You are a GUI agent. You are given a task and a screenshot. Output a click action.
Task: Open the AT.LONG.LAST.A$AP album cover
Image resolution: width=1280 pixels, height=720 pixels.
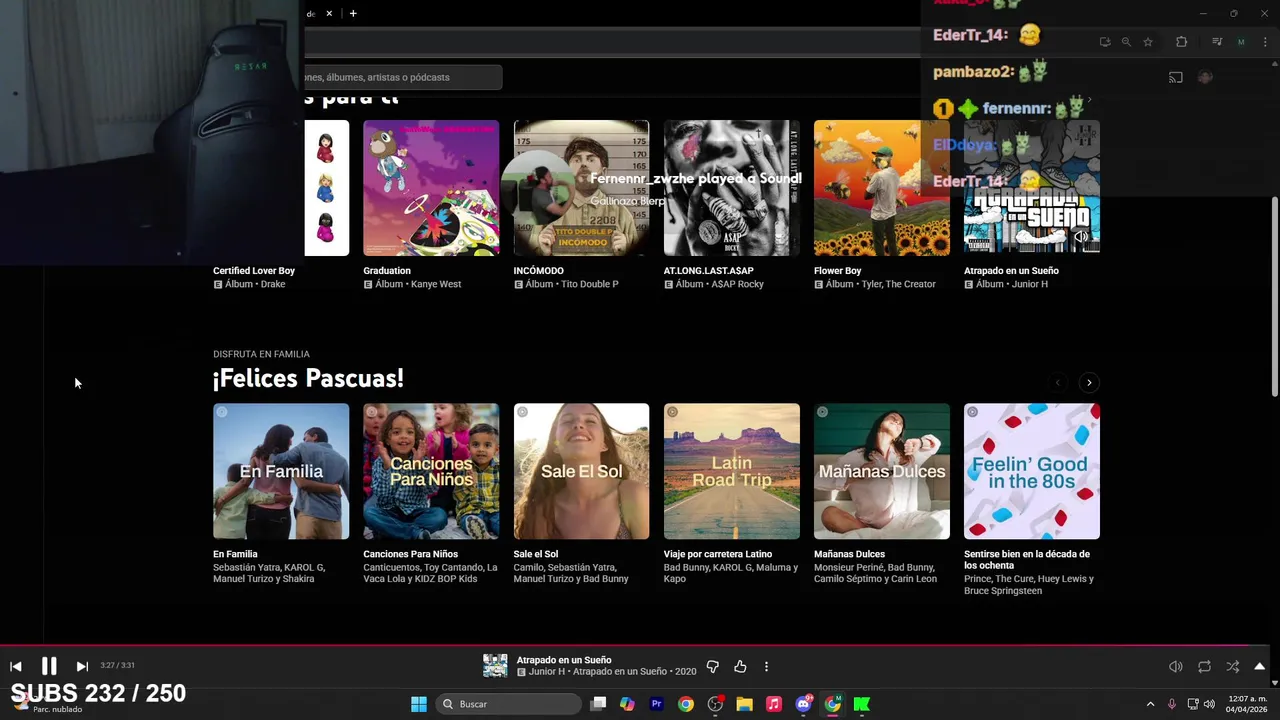732,188
